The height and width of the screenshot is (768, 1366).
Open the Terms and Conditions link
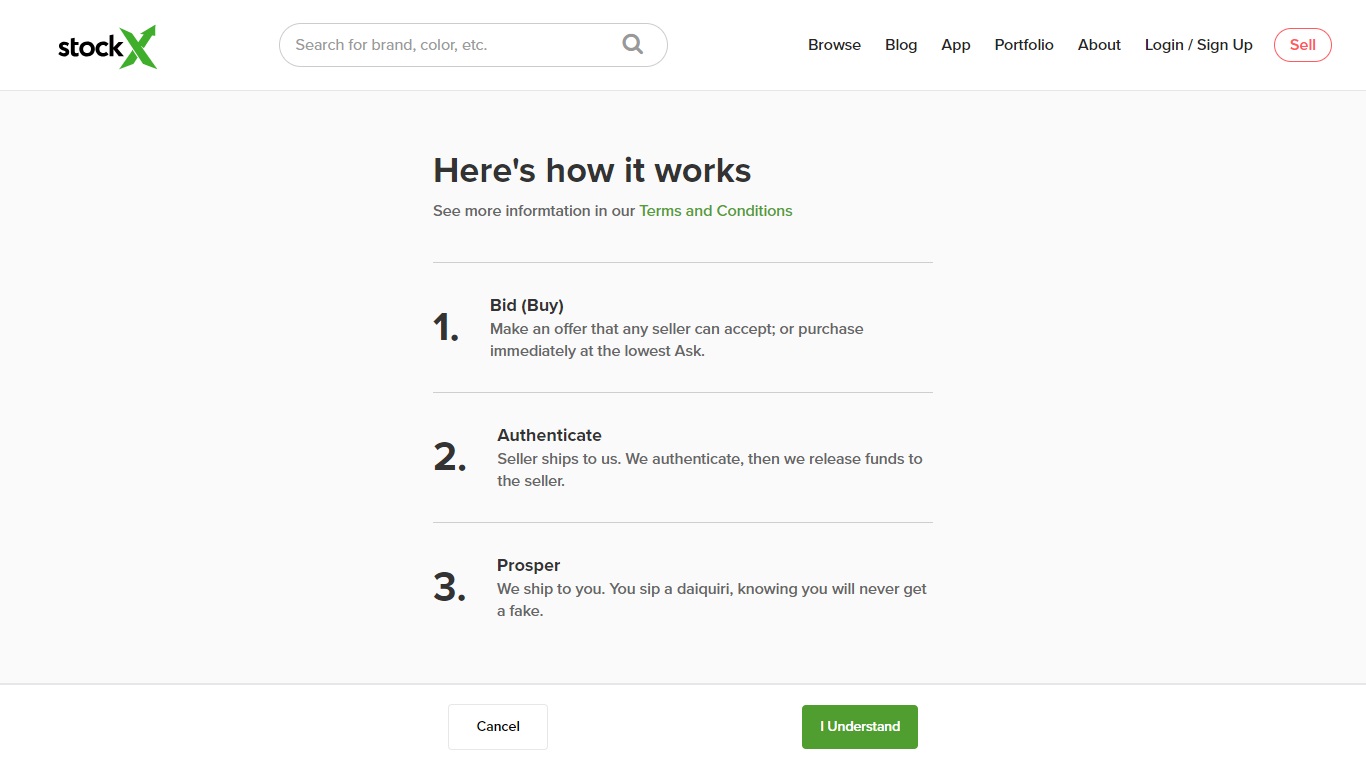point(715,211)
